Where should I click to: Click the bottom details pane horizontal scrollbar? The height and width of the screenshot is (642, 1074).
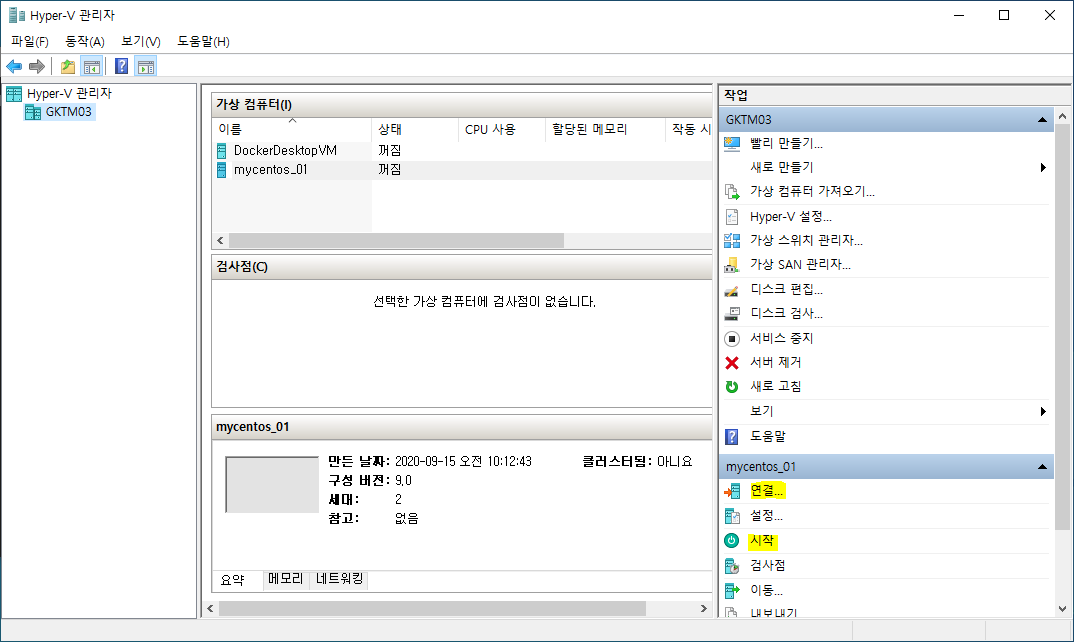[432, 608]
